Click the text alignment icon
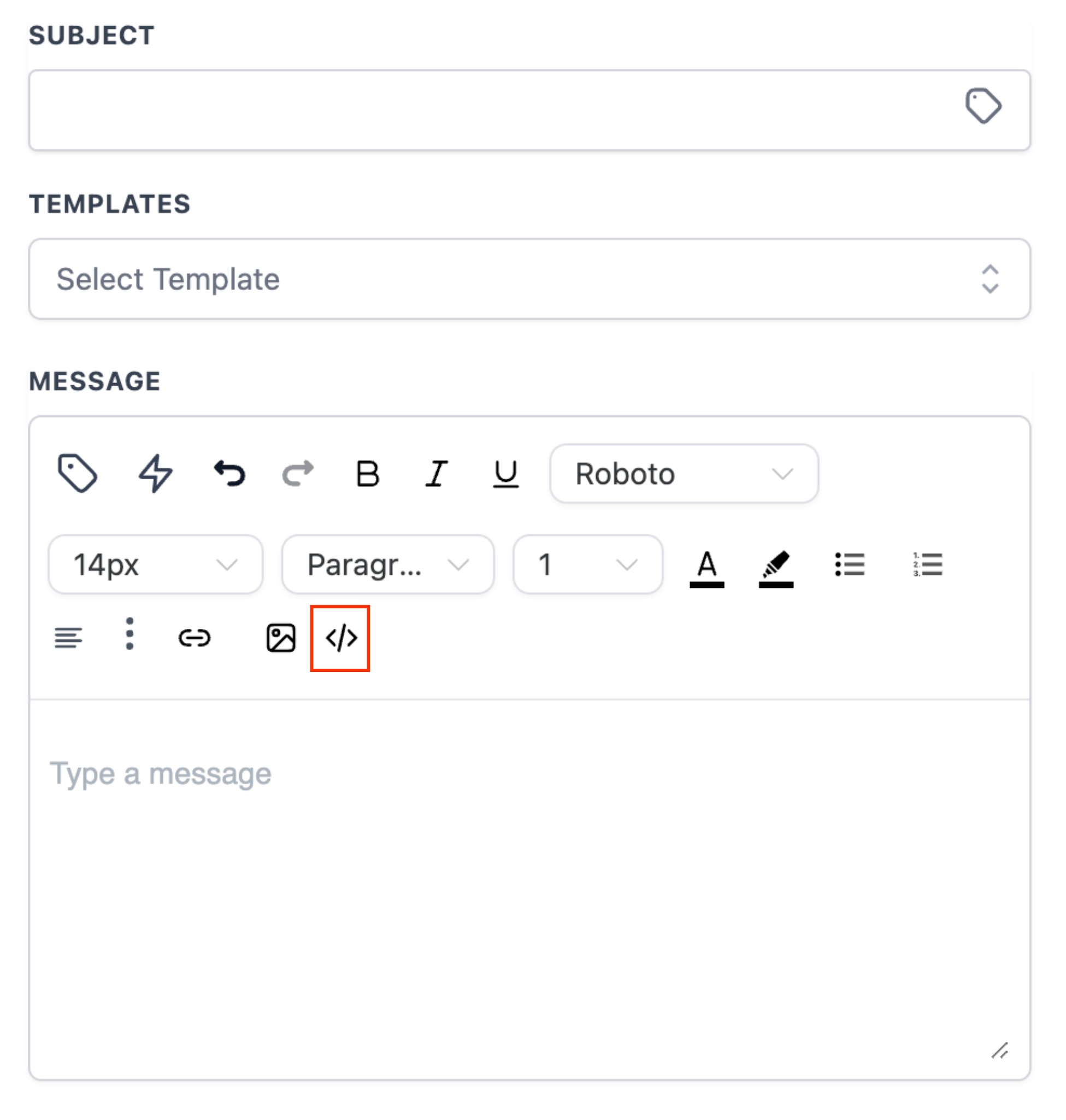The height and width of the screenshot is (1120, 1066). 68,638
